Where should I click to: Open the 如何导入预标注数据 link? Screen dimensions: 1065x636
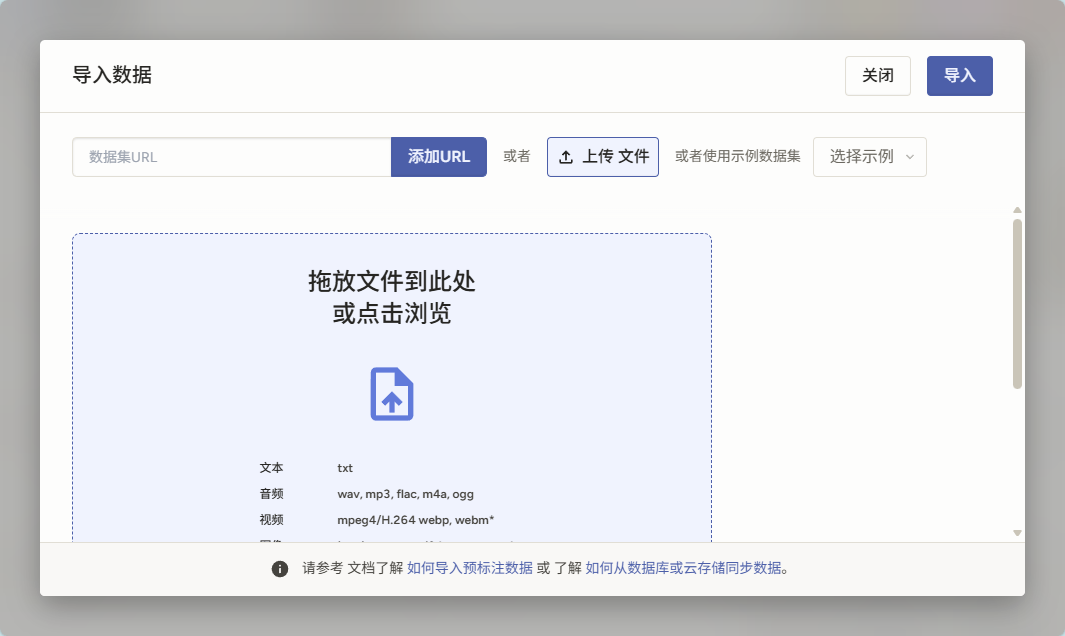click(470, 568)
